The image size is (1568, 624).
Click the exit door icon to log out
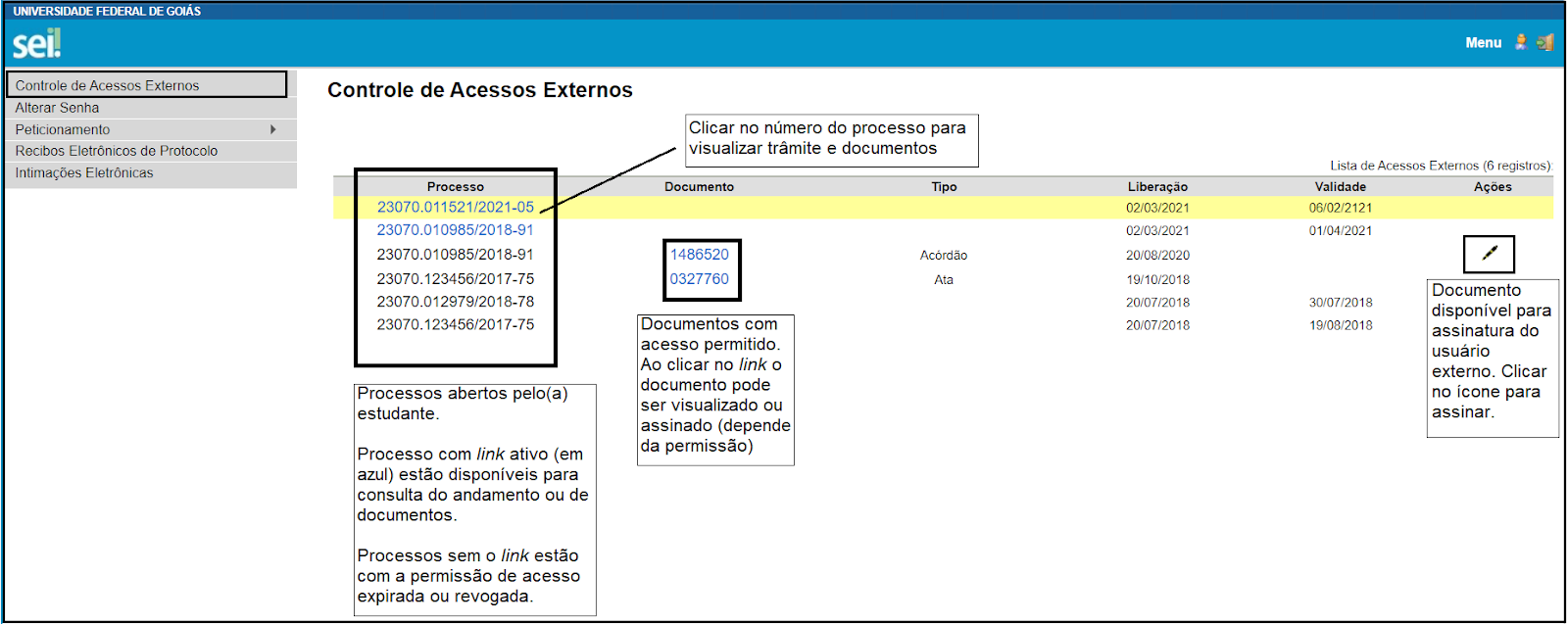pyautogui.click(x=1545, y=42)
